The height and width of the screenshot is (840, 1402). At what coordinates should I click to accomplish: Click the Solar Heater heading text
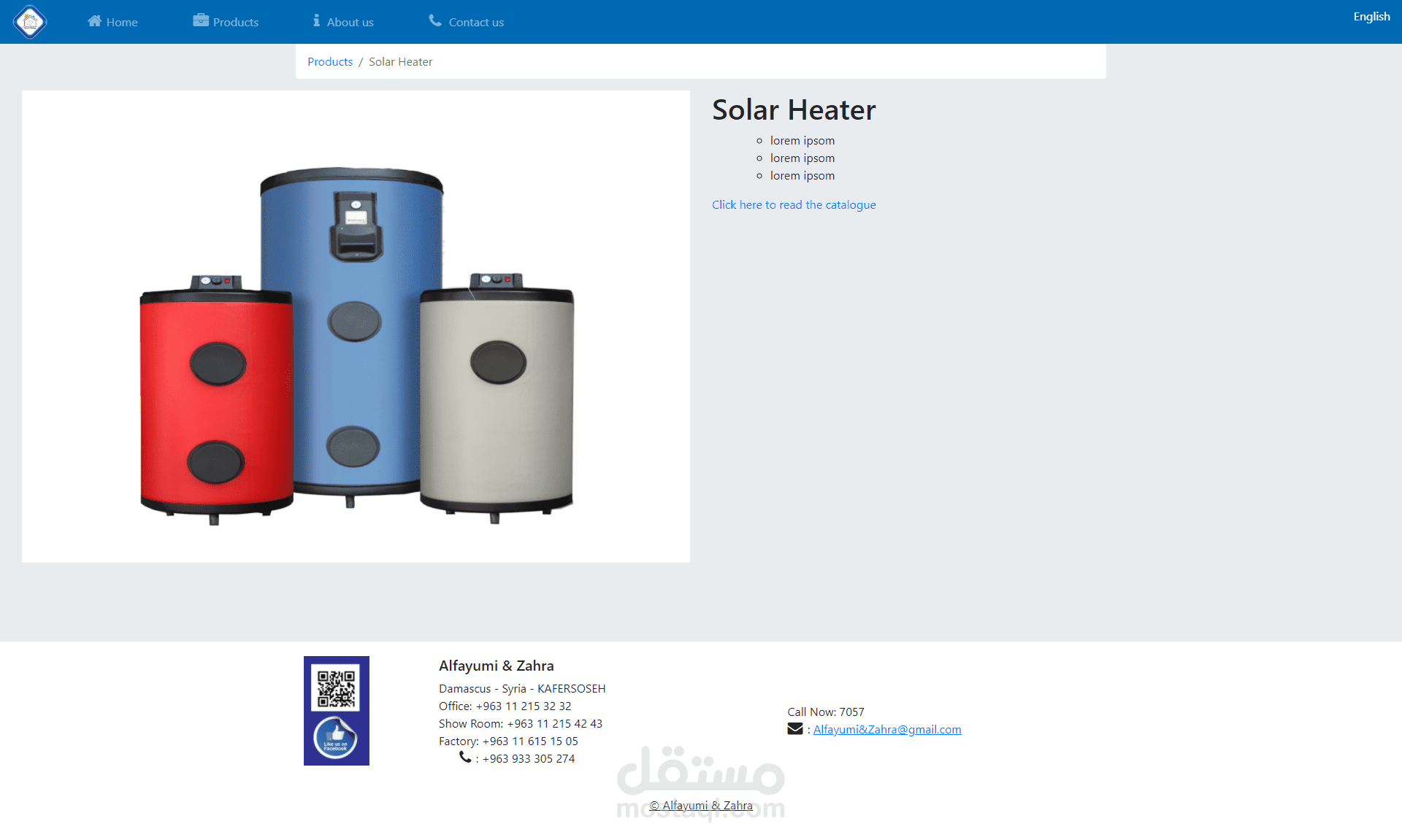tap(794, 110)
